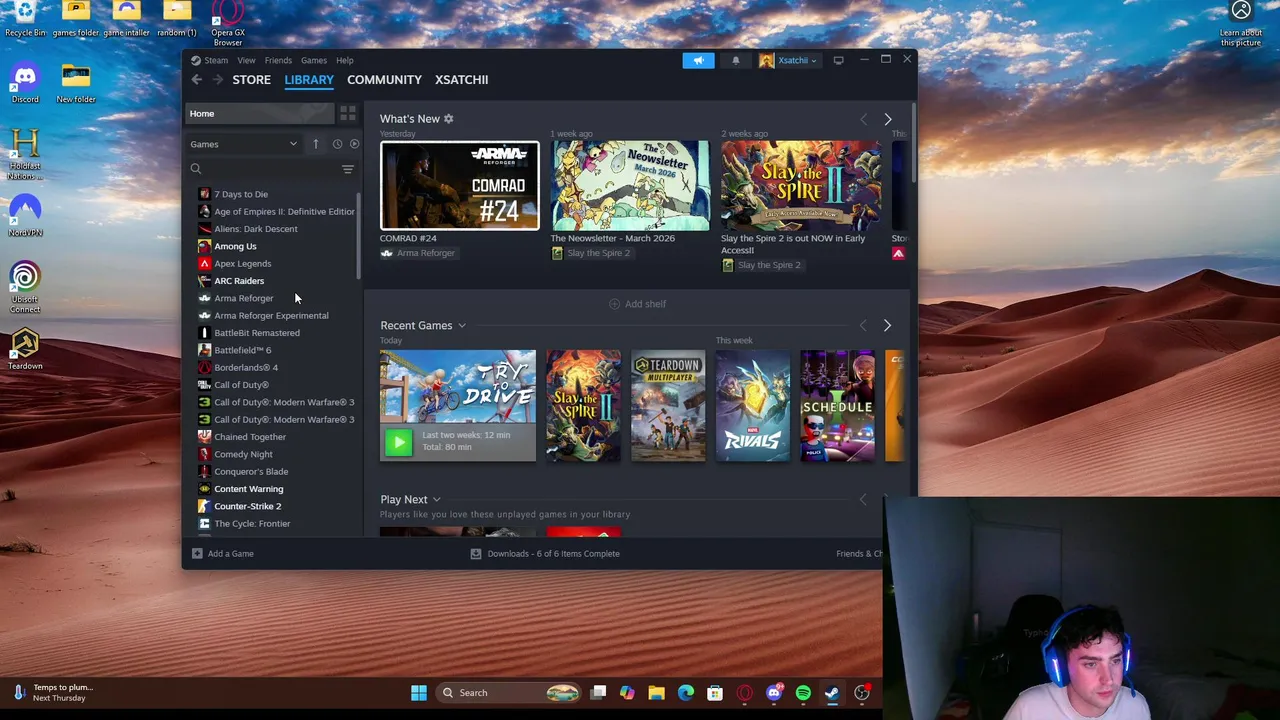This screenshot has width=1280, height=720.
Task: Sort library list with the up arrow
Action: click(x=315, y=144)
